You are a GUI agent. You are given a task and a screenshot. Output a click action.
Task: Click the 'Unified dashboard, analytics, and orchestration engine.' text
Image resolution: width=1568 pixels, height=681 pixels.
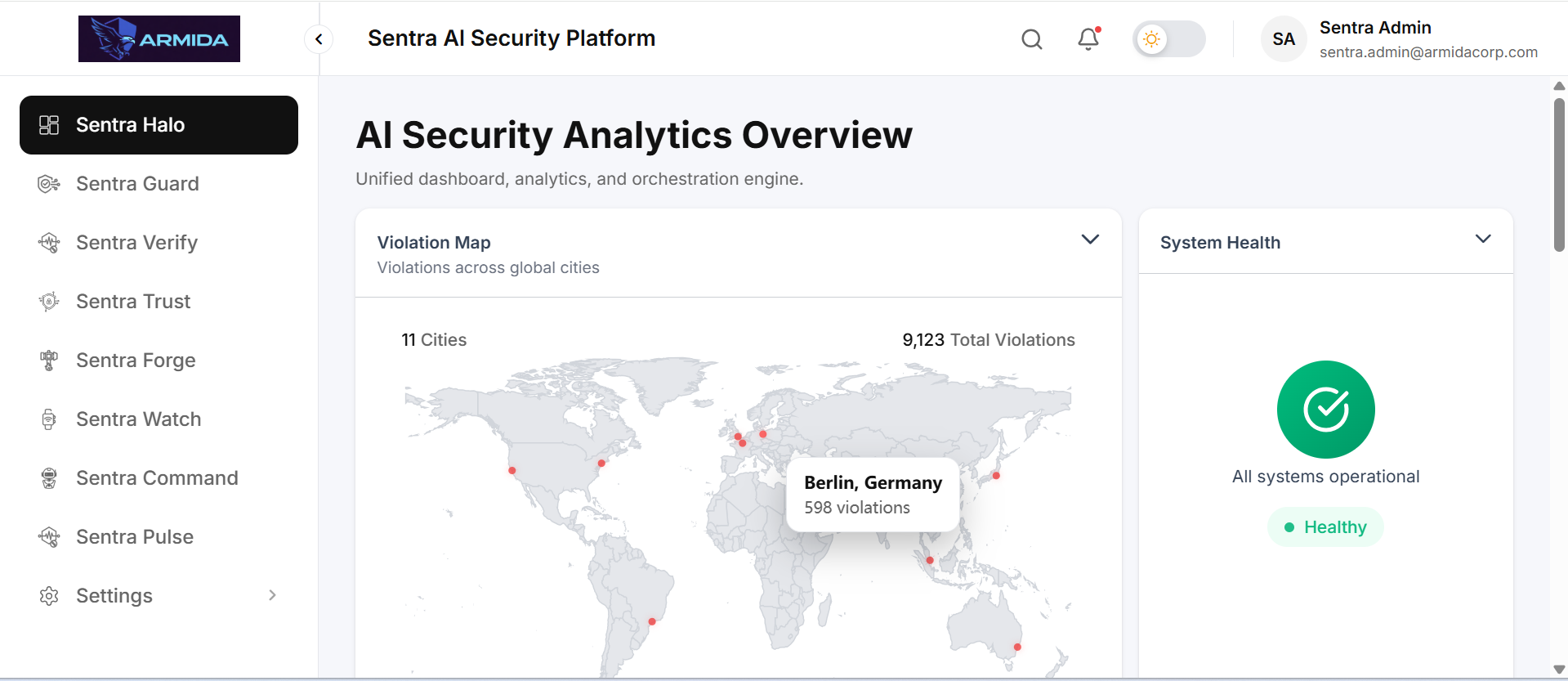point(579,179)
